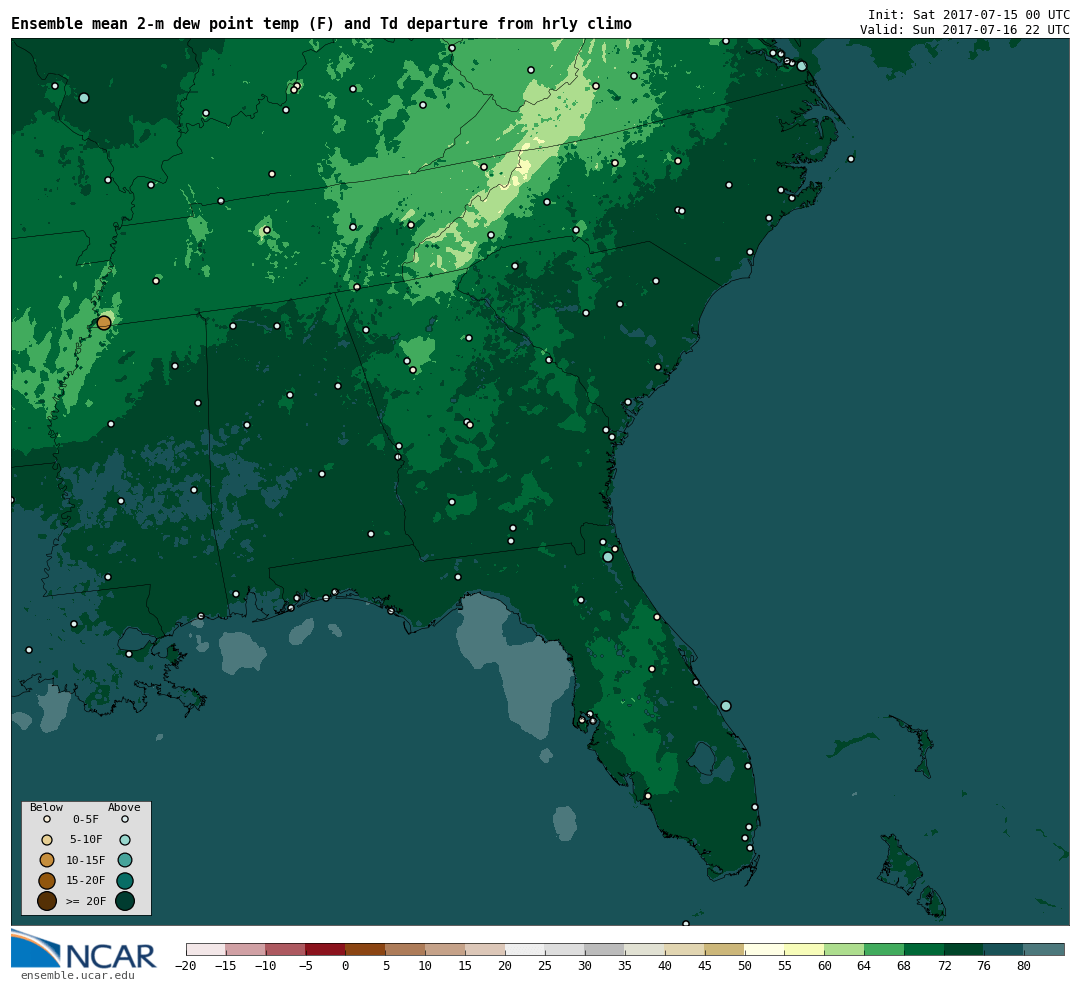Pick the 10 to 15 tan swatch
This screenshot has height=988, width=1080.
pos(446,949)
